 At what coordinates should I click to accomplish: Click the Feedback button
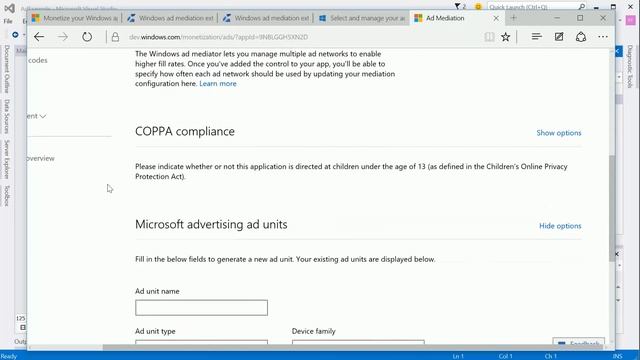(x=578, y=342)
